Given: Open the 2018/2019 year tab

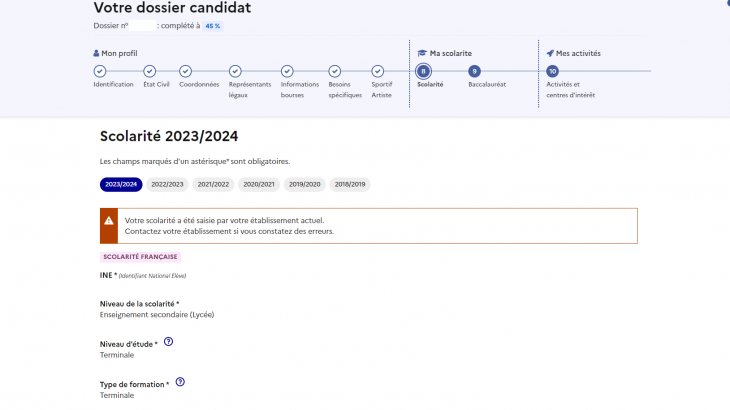Looking at the screenshot, I should coord(351,184).
